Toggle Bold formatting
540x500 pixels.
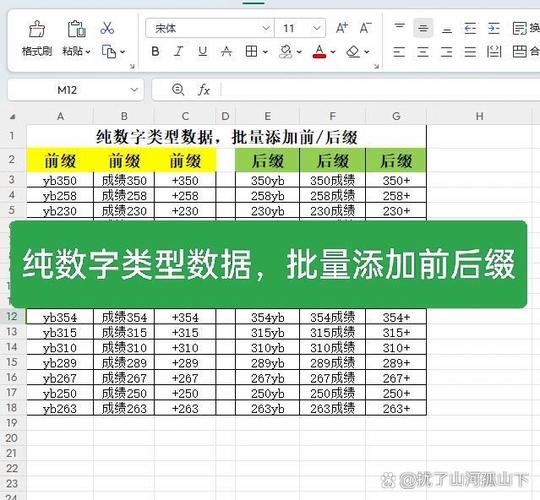pos(155,52)
